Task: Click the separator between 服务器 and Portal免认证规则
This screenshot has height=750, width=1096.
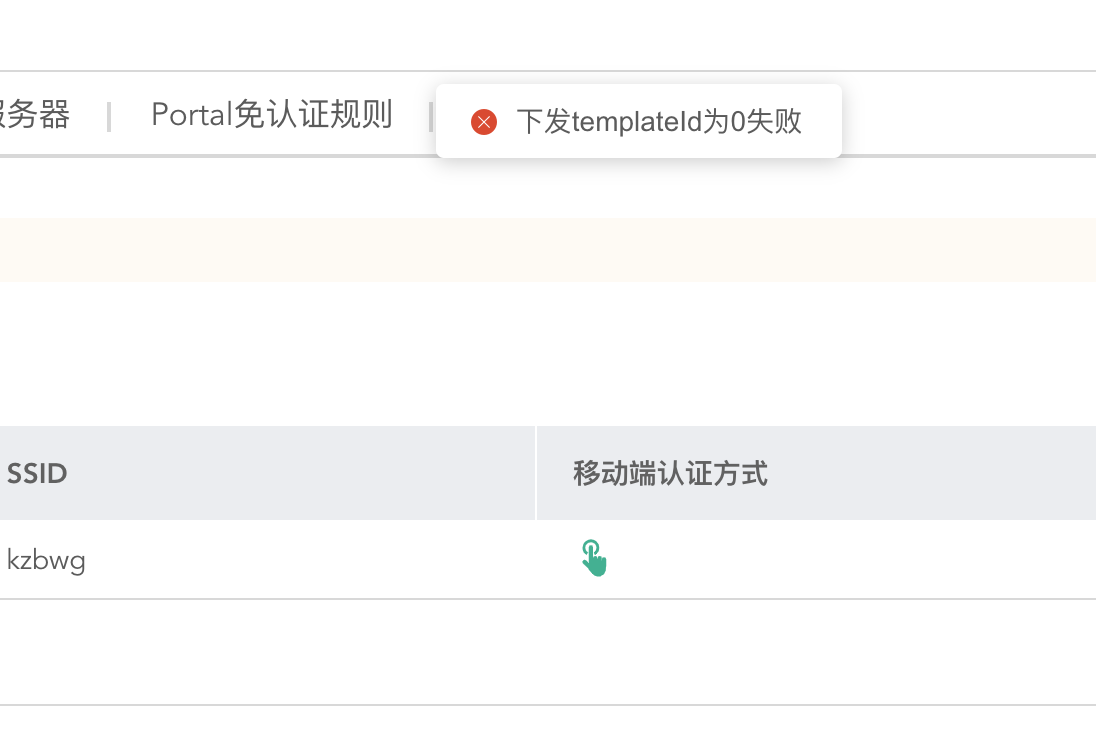Action: (x=109, y=116)
